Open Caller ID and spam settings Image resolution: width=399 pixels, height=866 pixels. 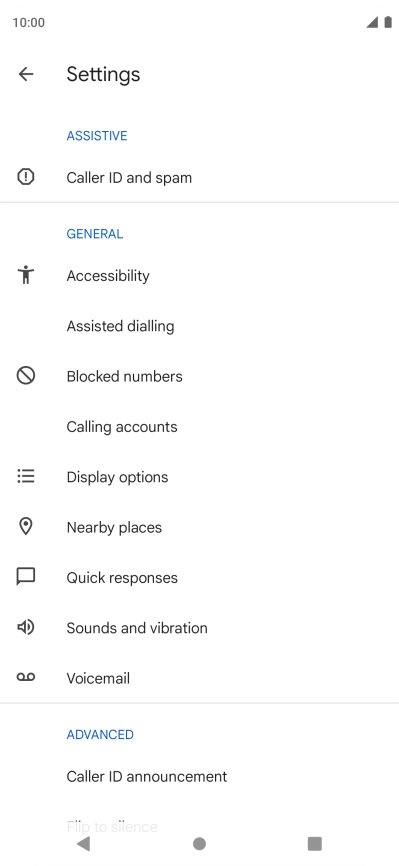coord(200,177)
